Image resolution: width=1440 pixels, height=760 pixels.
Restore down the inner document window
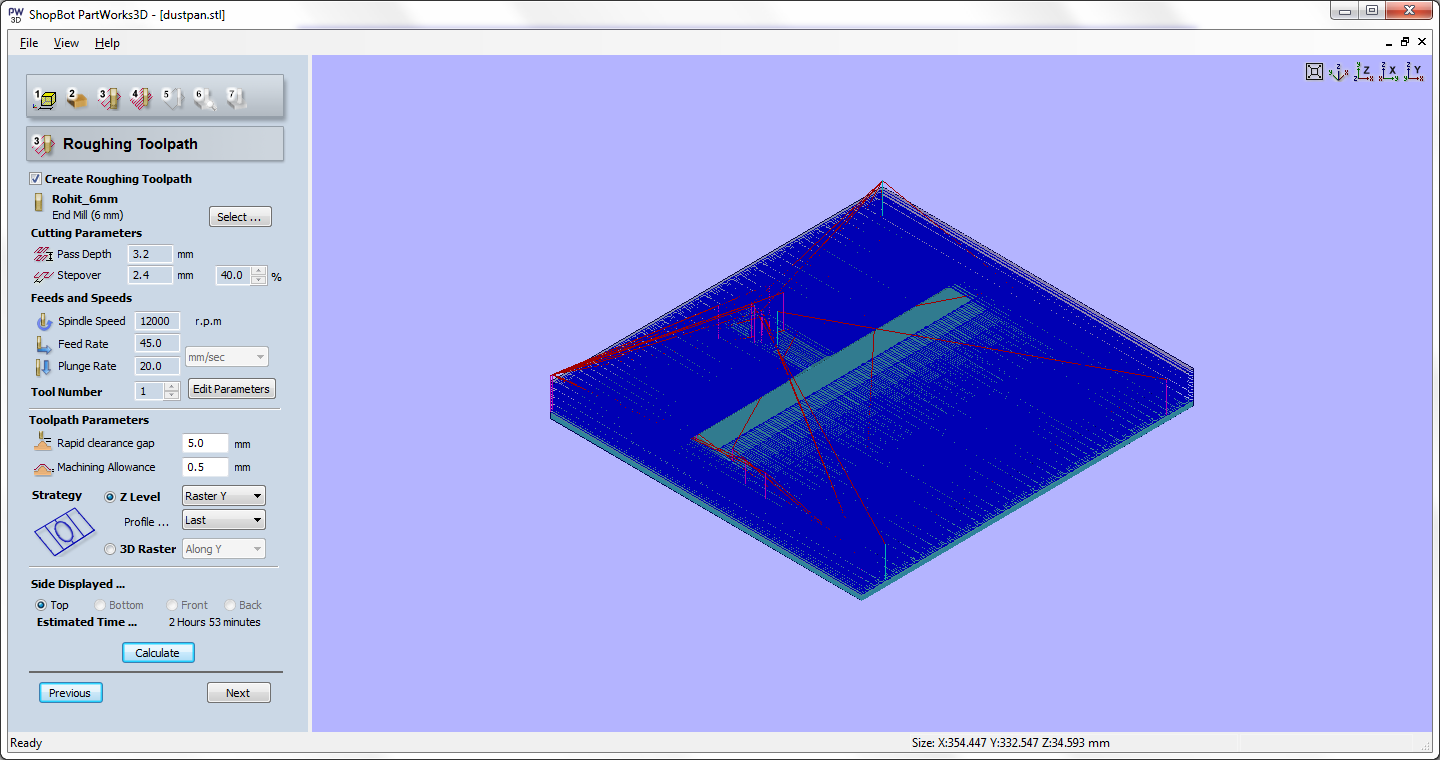tap(1405, 43)
